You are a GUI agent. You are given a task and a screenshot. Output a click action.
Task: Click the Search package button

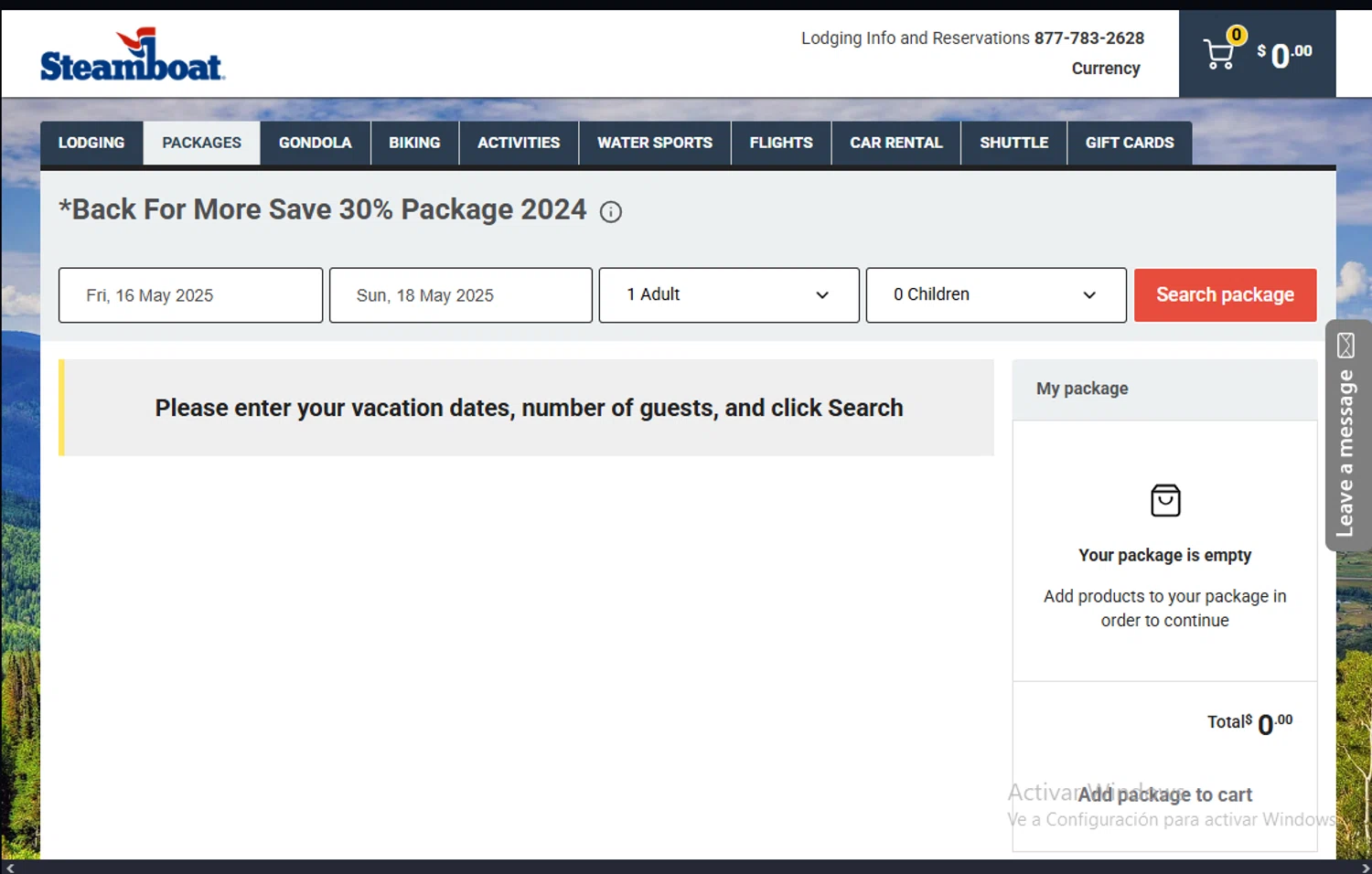(1226, 295)
